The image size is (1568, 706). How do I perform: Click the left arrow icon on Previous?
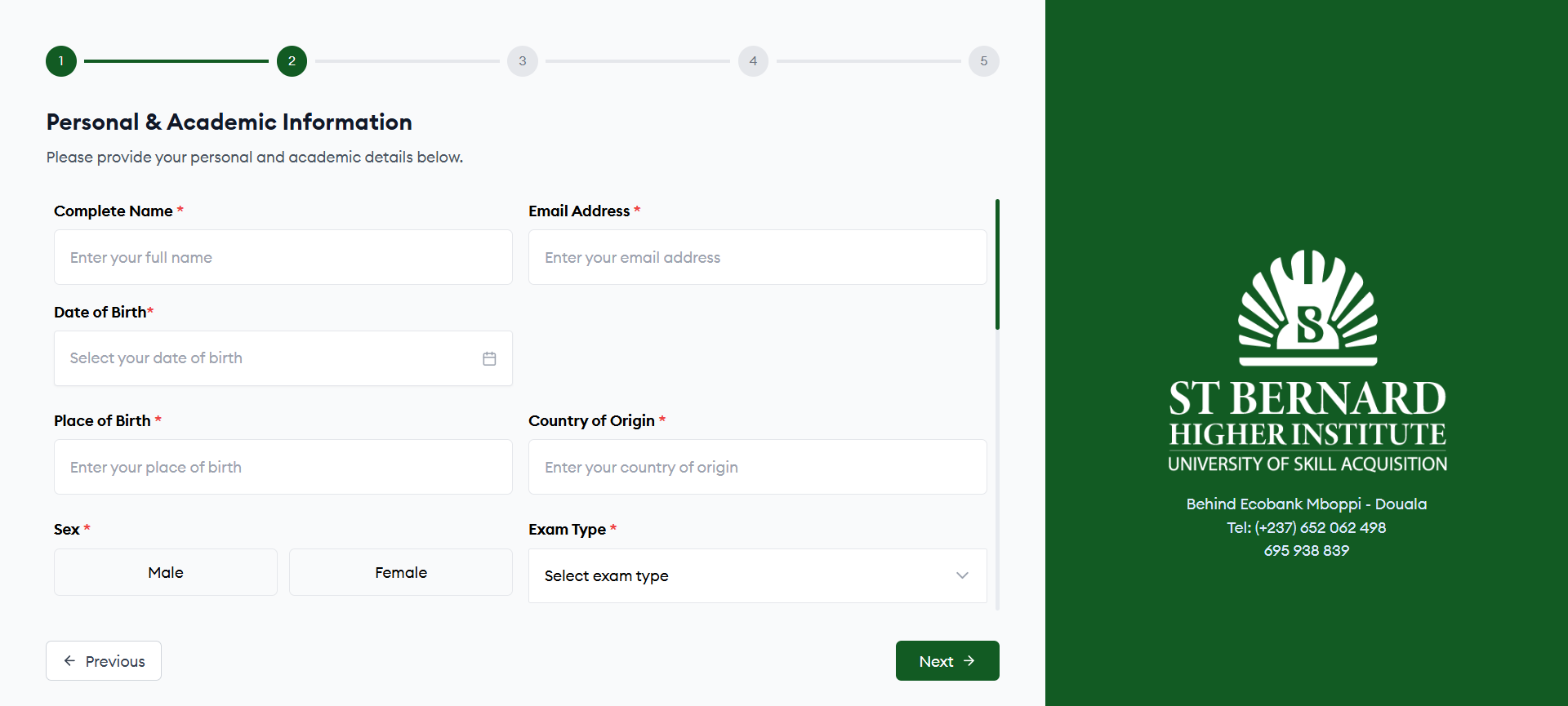[69, 661]
